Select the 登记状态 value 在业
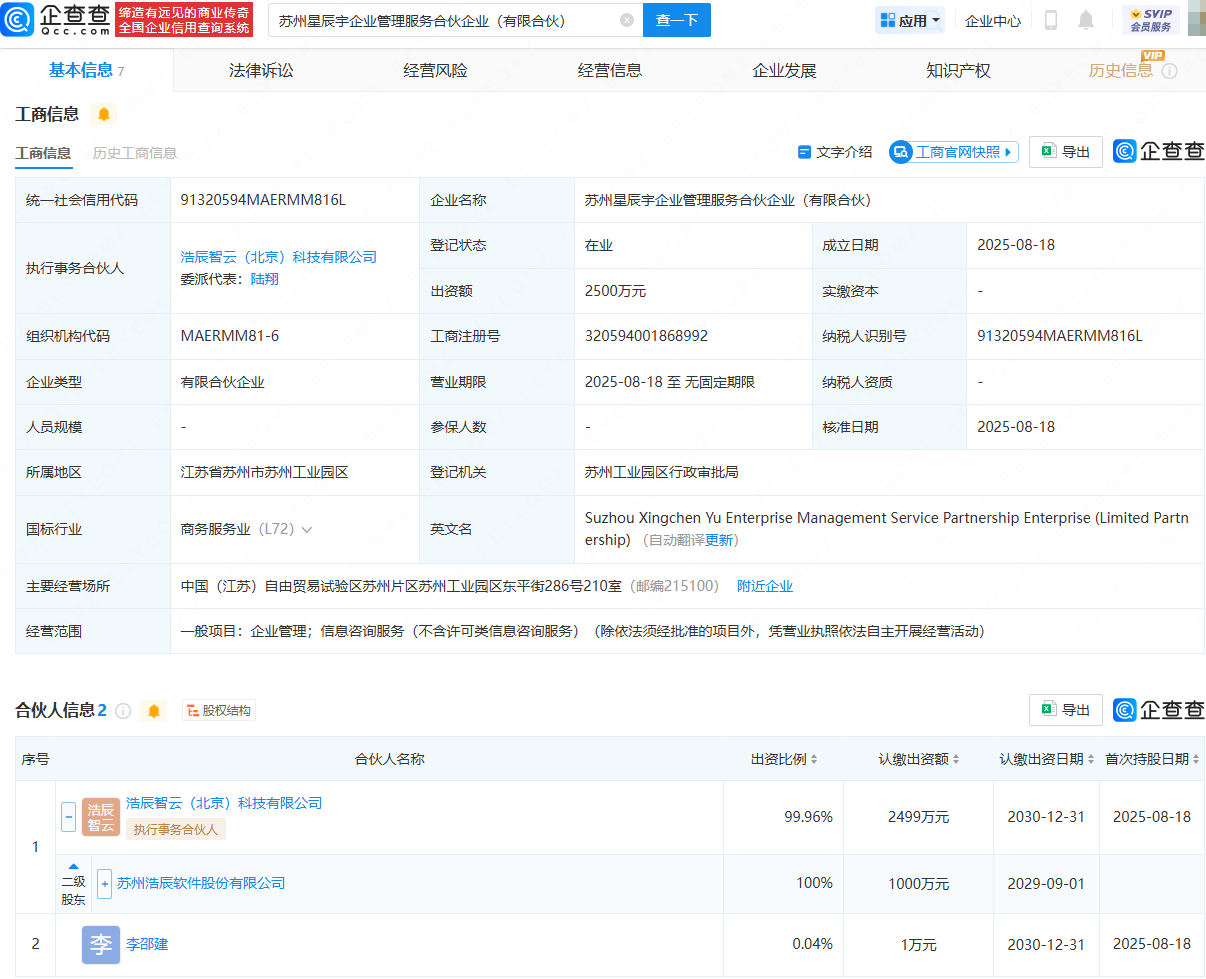The width and height of the screenshot is (1206, 979). (x=599, y=245)
